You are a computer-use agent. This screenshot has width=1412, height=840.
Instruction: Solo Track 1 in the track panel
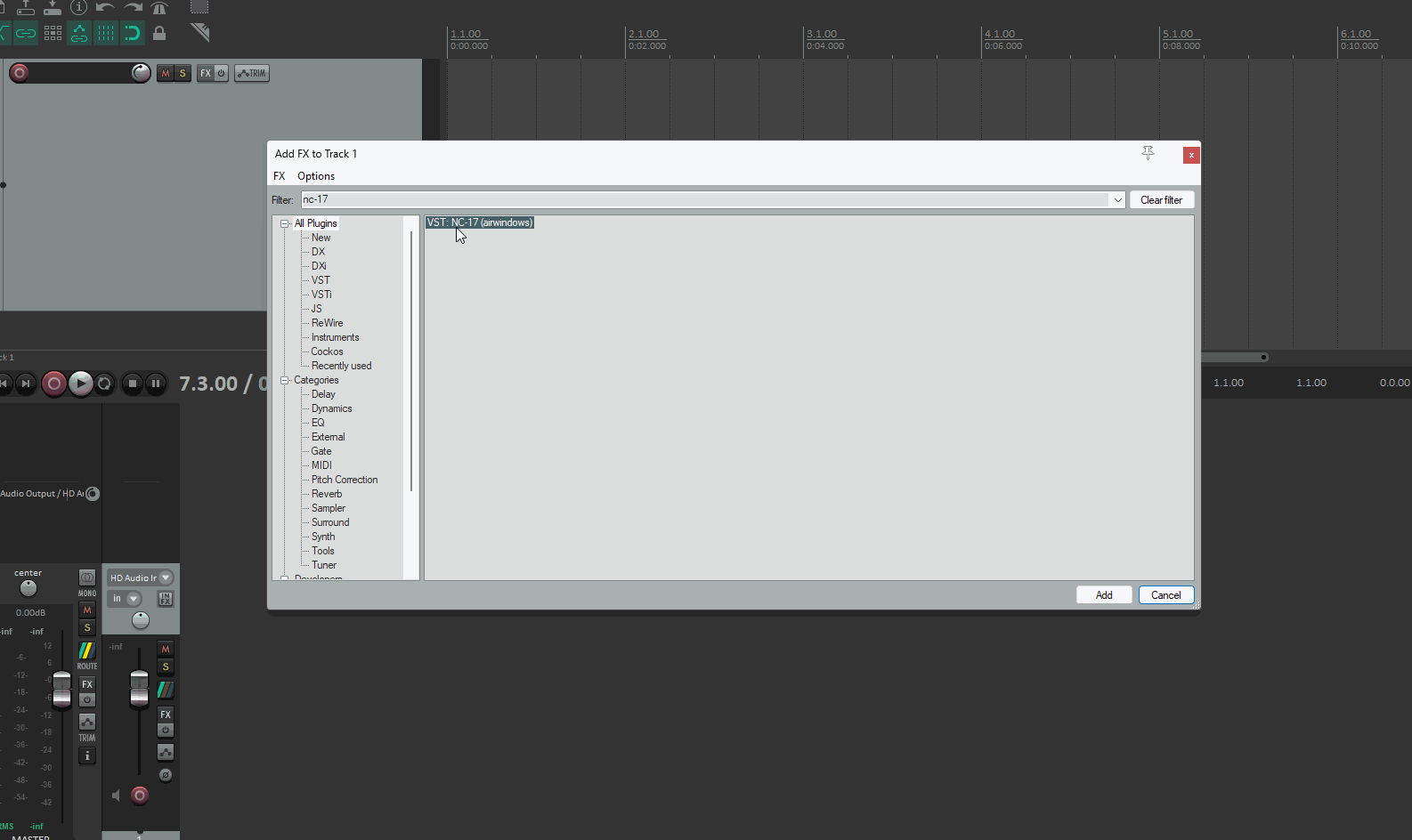pyautogui.click(x=183, y=73)
